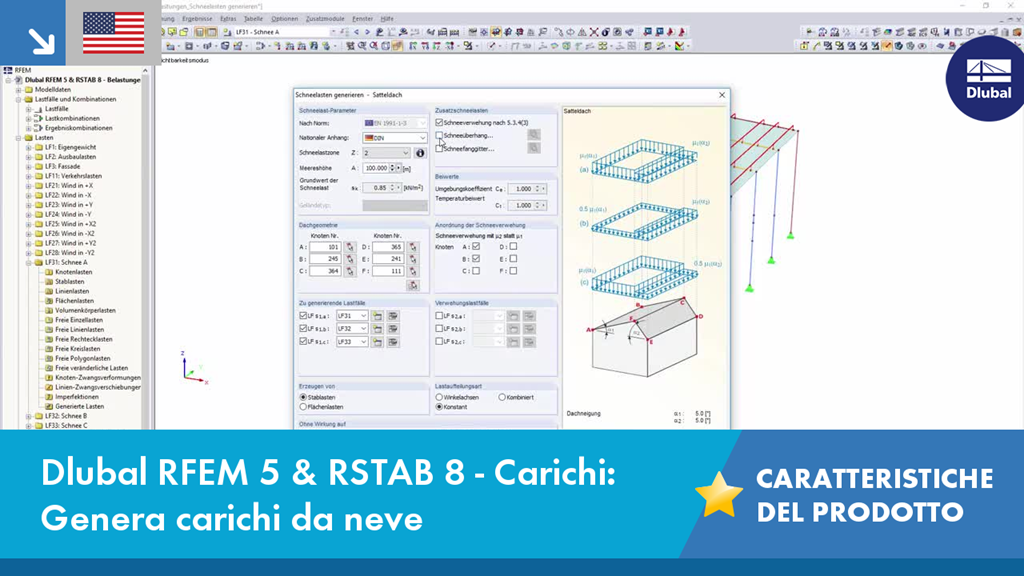Select the Winkelachsen radio button
The width and height of the screenshot is (1024, 576).
pyautogui.click(x=439, y=397)
